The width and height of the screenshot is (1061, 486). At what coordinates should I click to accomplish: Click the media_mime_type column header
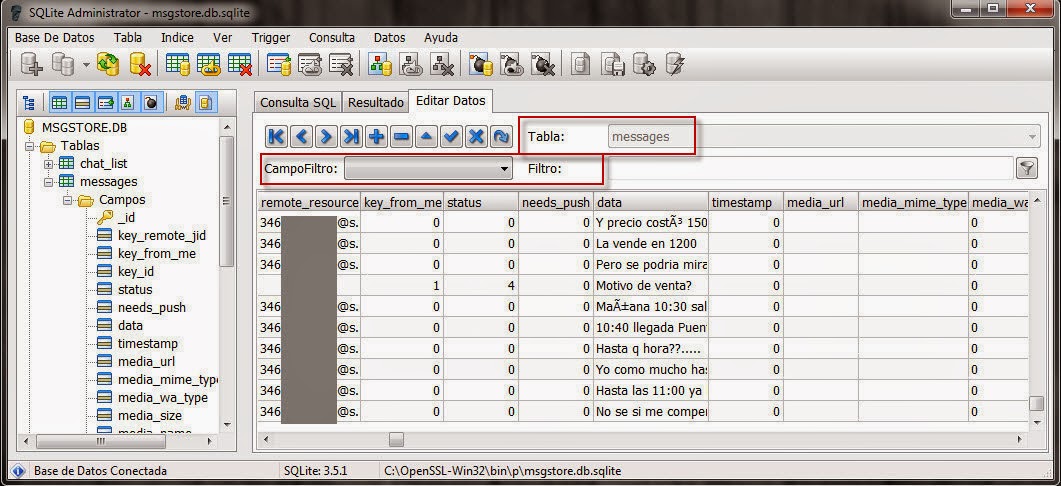[x=913, y=202]
